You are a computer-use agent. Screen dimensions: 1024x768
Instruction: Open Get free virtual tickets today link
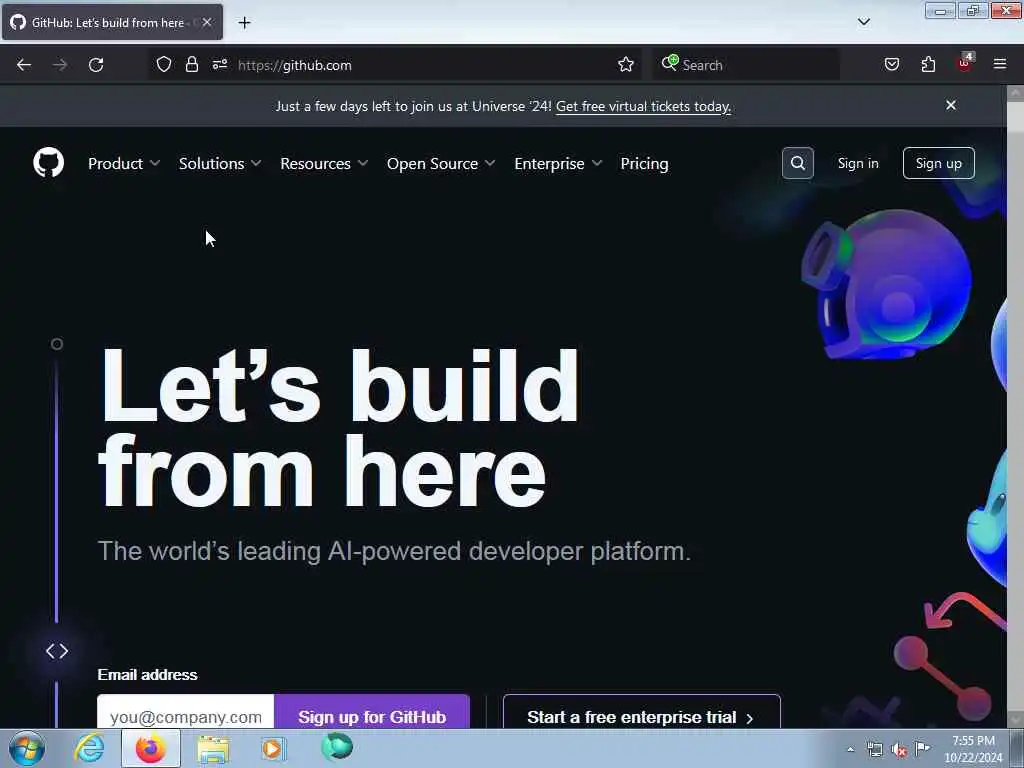click(643, 106)
